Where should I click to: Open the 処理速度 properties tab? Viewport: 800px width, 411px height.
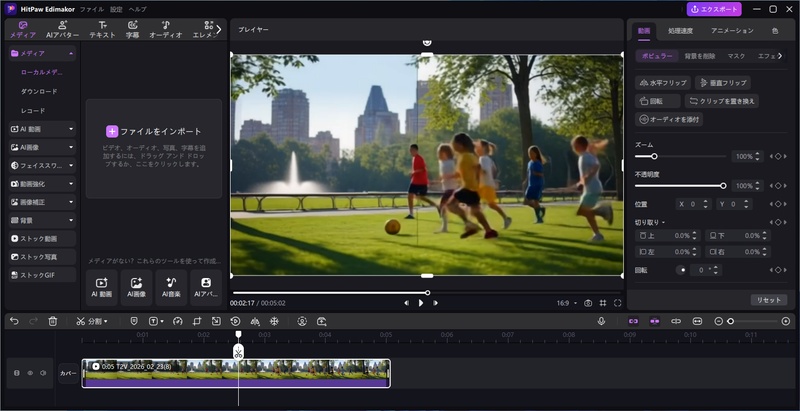pos(681,31)
